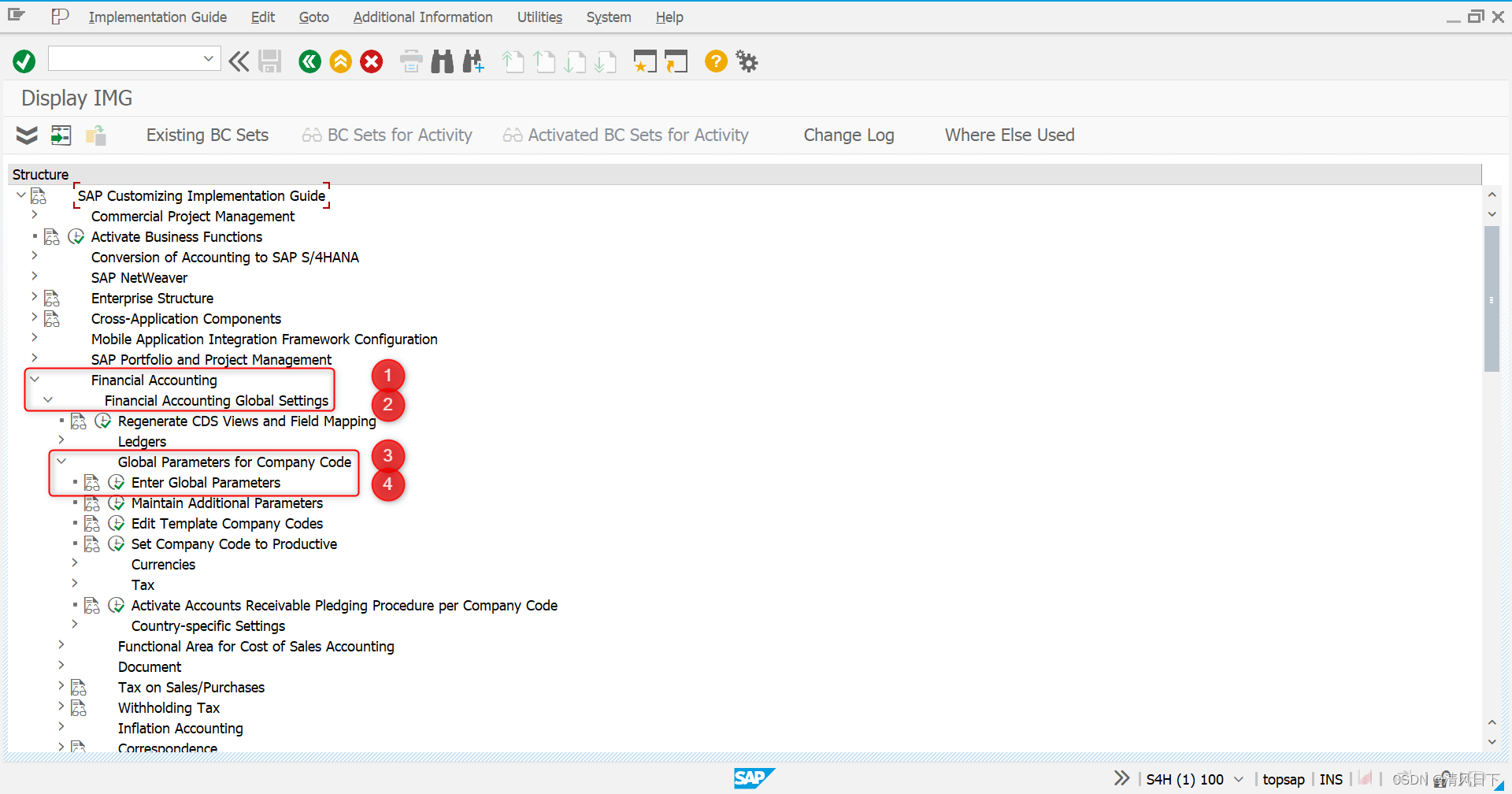Open the Goto menu
This screenshot has width=1512, height=794.
(313, 17)
